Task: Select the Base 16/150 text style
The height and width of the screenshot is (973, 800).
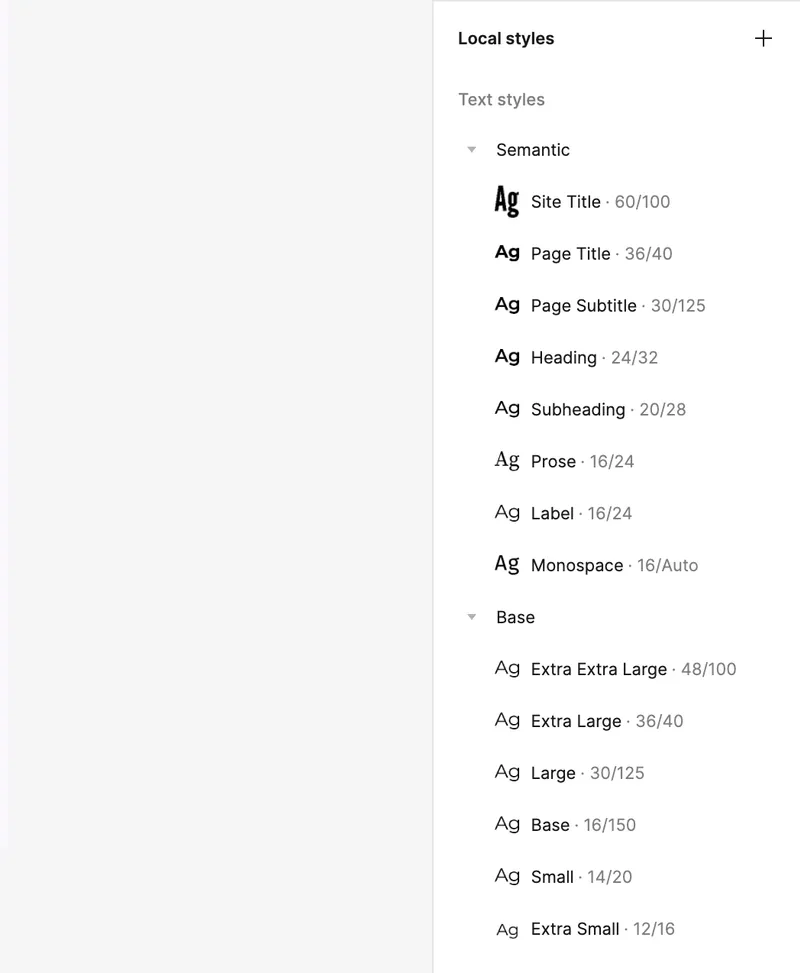Action: click(551, 826)
